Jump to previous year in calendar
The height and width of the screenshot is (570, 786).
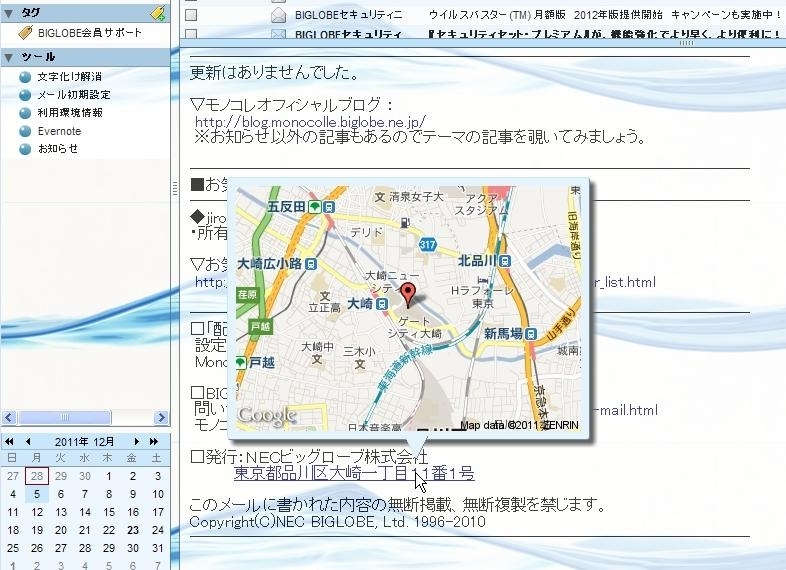9,442
